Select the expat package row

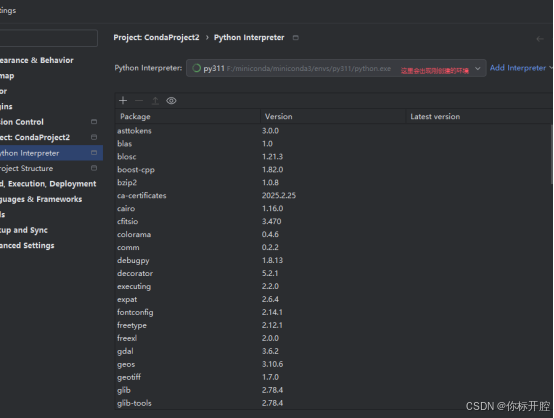click(333, 299)
